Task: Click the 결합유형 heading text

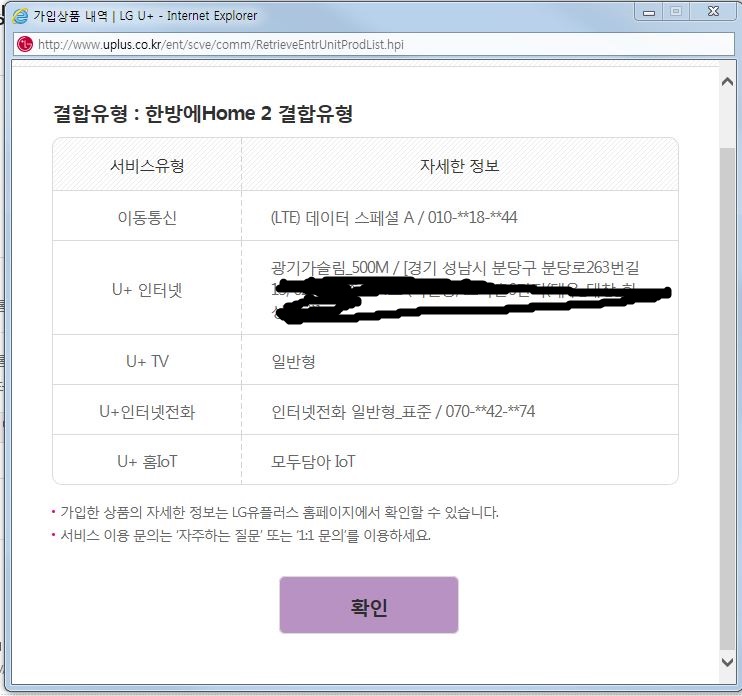Action: 203,114
